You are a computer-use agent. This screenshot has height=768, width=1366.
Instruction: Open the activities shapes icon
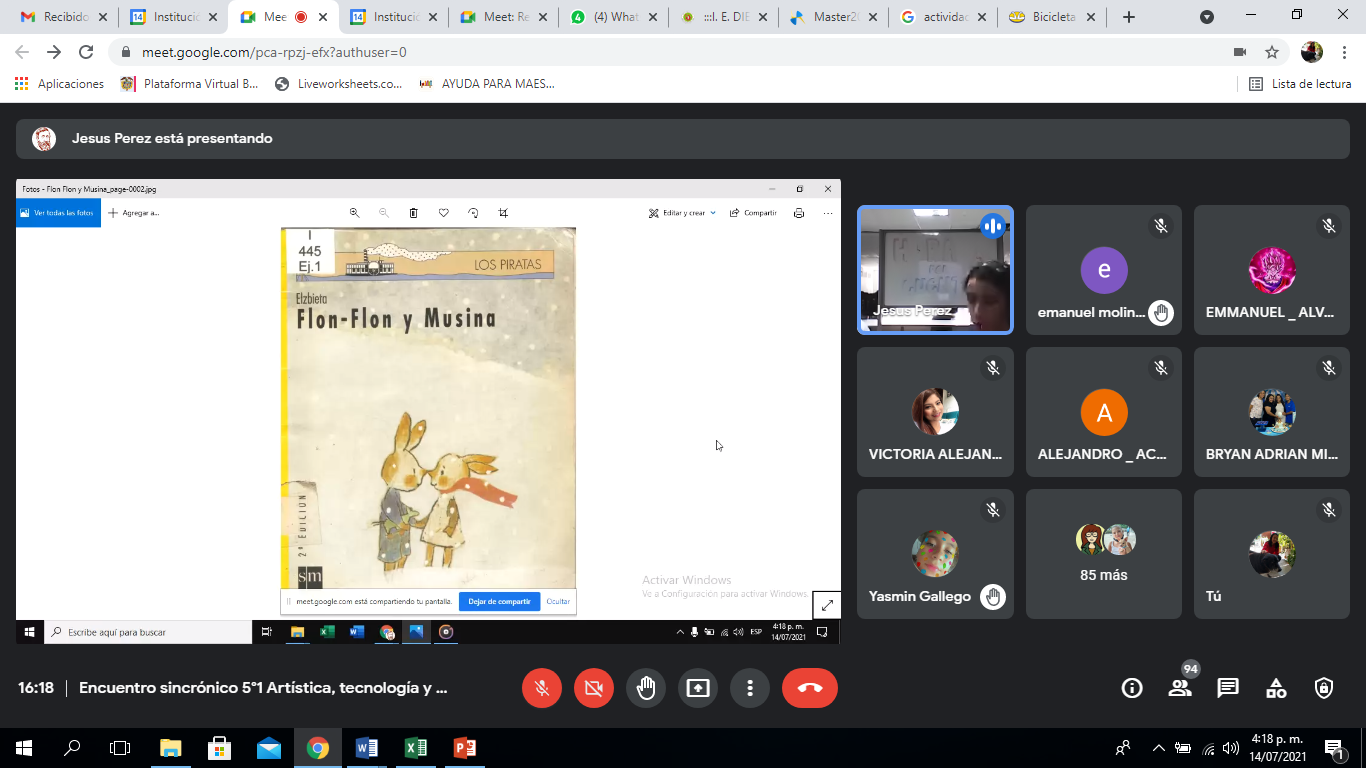coord(1276,688)
